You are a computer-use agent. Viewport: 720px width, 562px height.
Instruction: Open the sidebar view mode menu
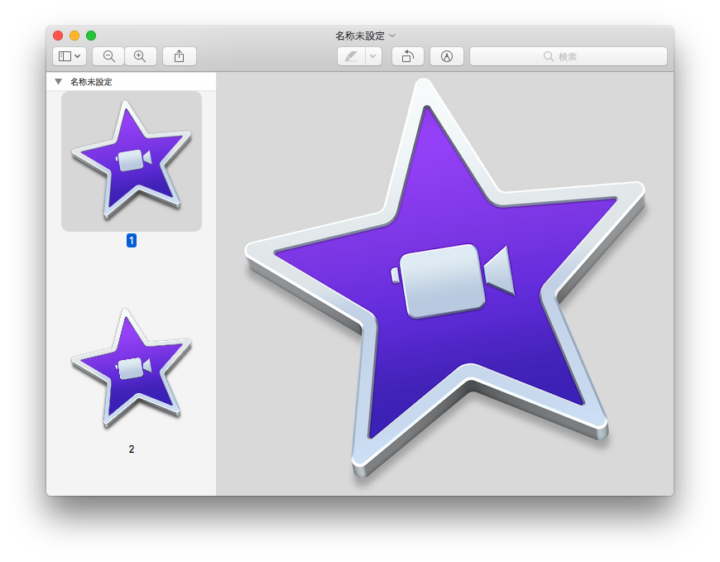69,57
